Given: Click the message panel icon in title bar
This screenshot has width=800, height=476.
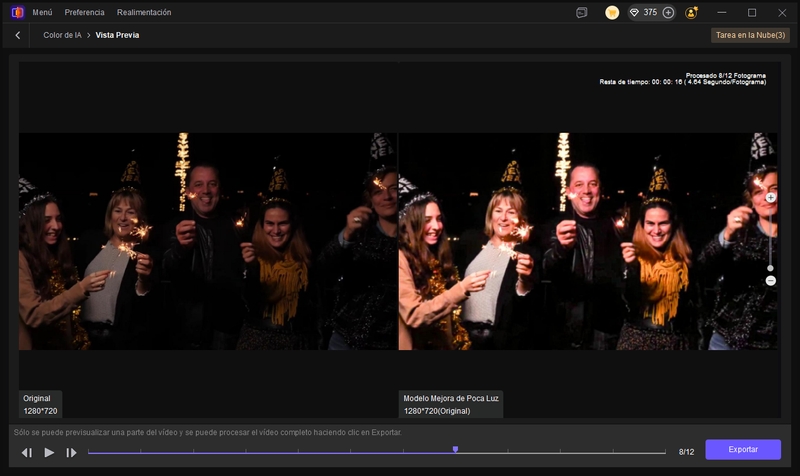Looking at the screenshot, I should [582, 13].
